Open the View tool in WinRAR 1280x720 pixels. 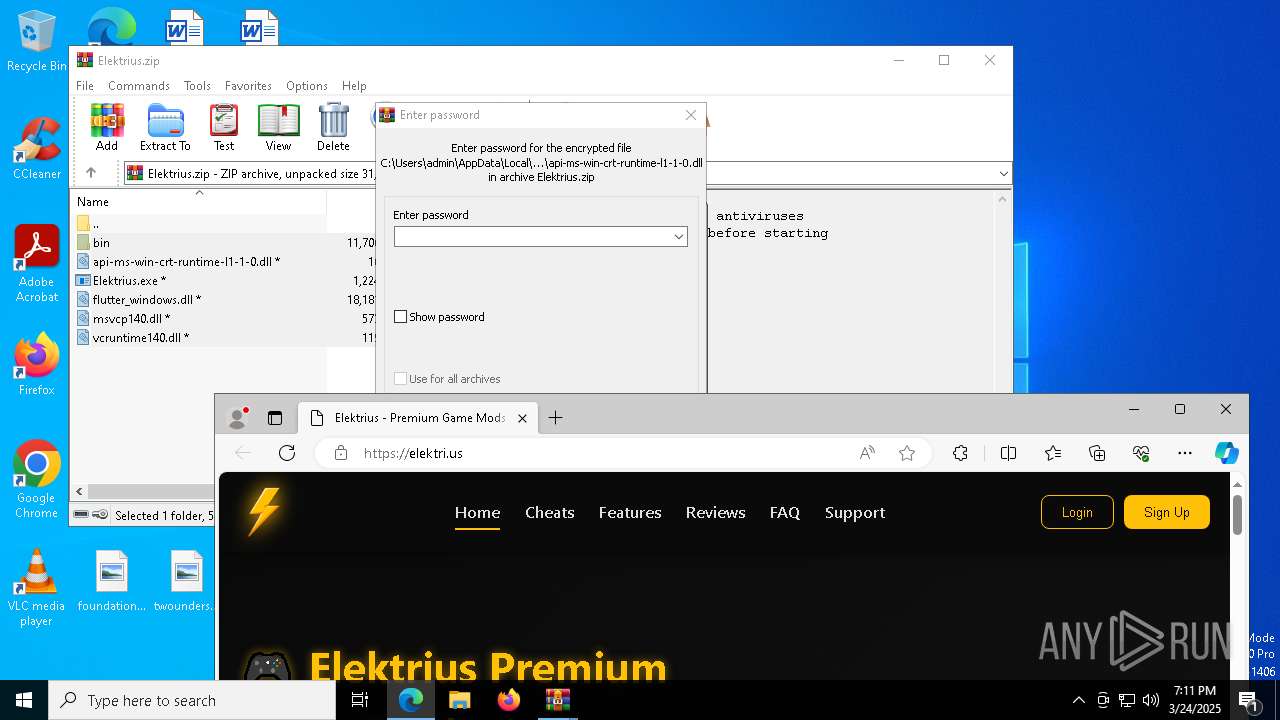coord(278,127)
